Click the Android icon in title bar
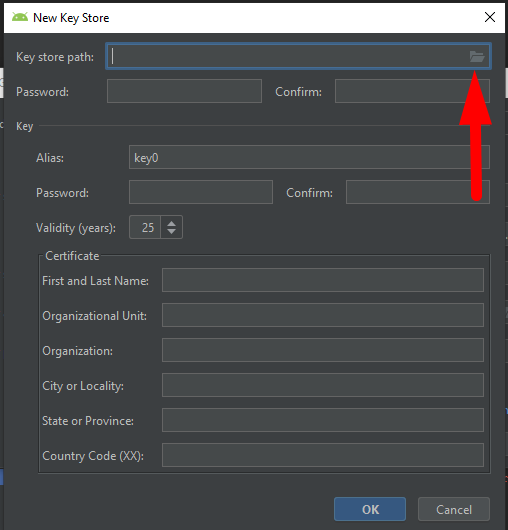The width and height of the screenshot is (508, 530). (x=20, y=17)
